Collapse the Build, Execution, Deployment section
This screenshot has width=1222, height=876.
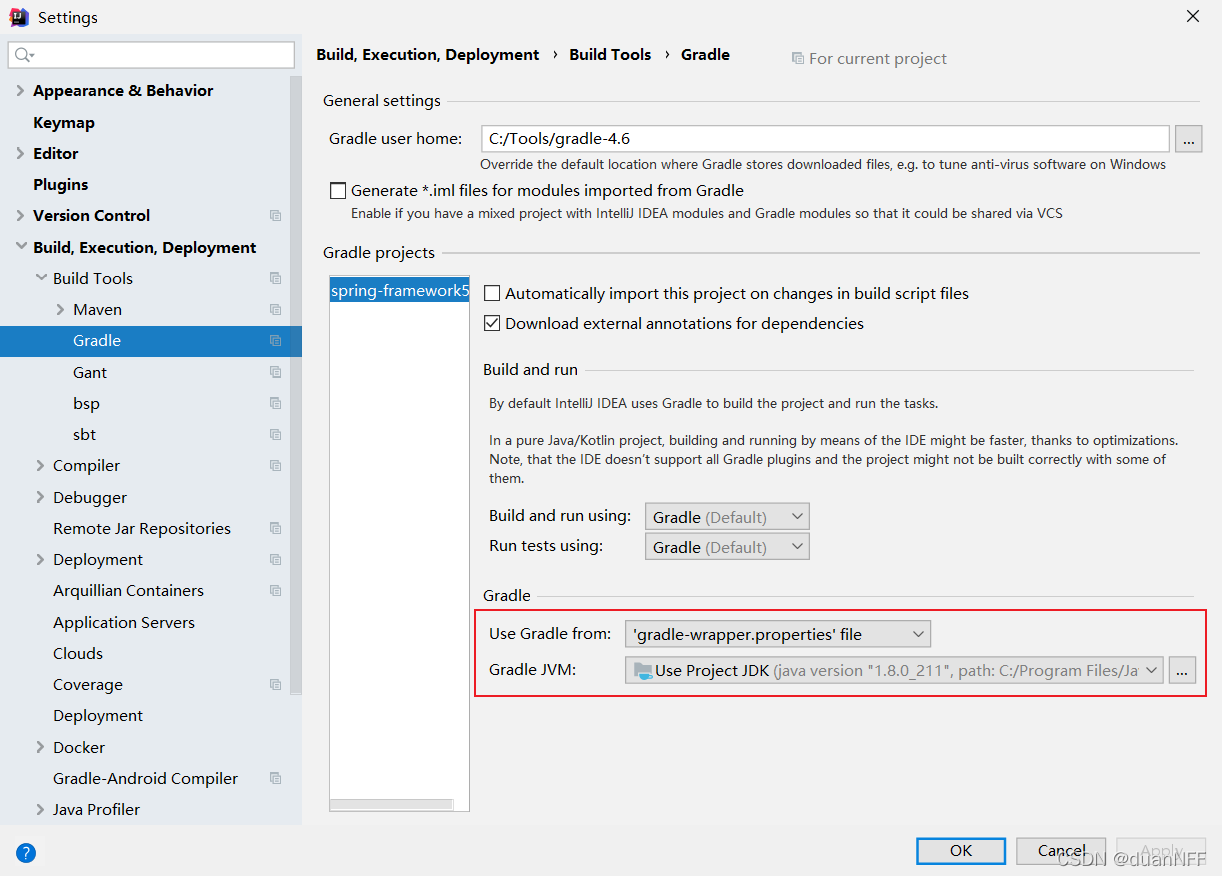tap(20, 247)
